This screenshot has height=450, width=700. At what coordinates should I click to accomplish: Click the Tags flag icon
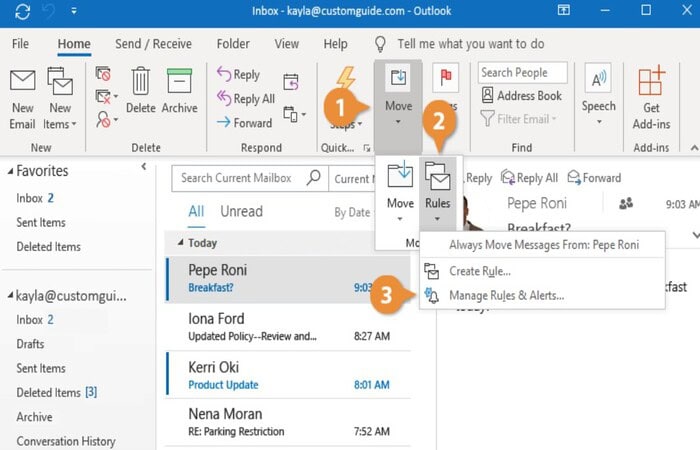tap(446, 78)
